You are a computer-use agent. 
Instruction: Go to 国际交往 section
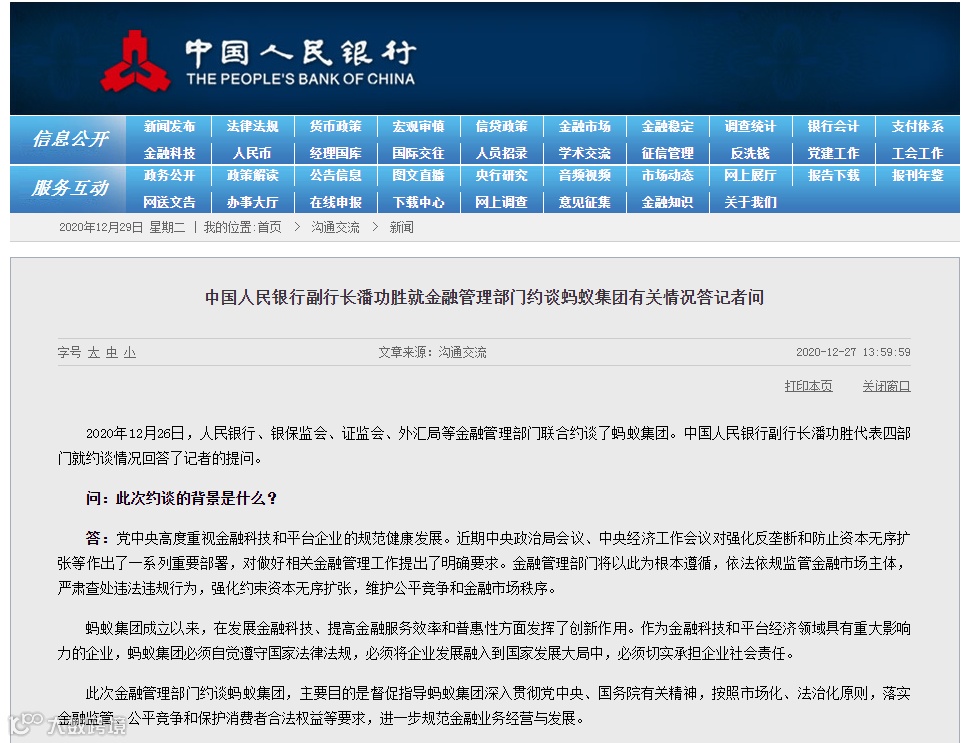[x=419, y=153]
